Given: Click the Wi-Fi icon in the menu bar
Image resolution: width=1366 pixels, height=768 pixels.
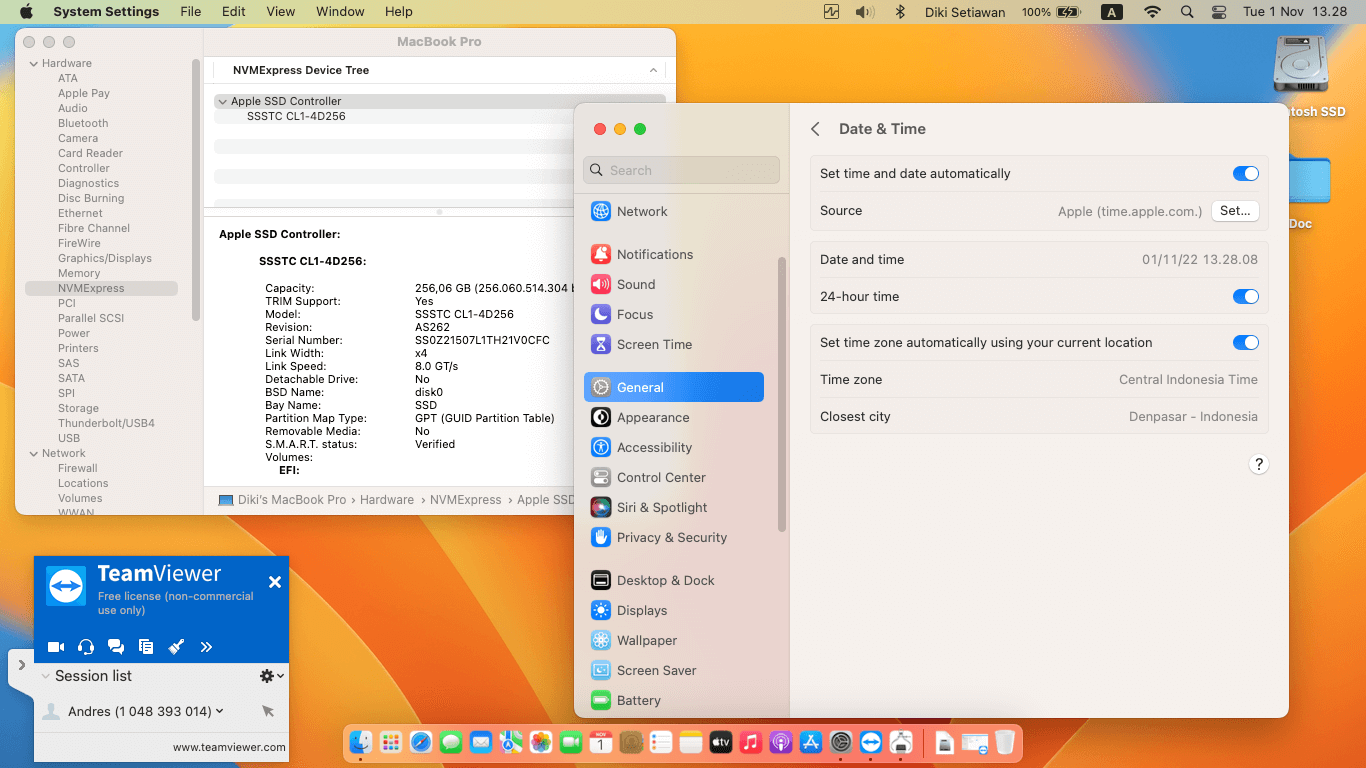Looking at the screenshot, I should point(1153,12).
